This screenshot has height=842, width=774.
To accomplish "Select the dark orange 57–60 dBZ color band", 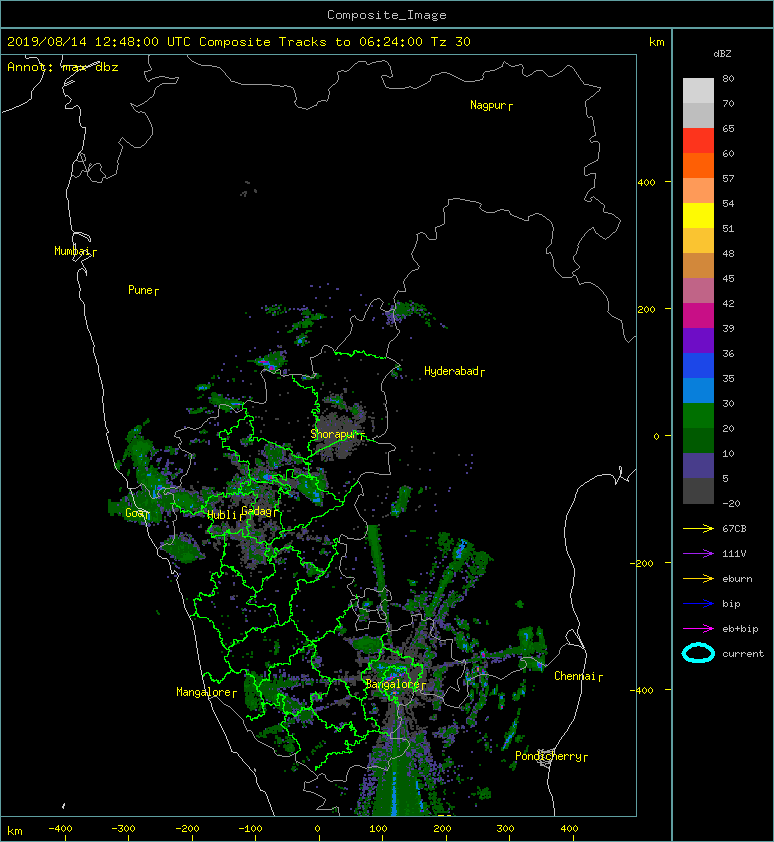I will tap(698, 166).
